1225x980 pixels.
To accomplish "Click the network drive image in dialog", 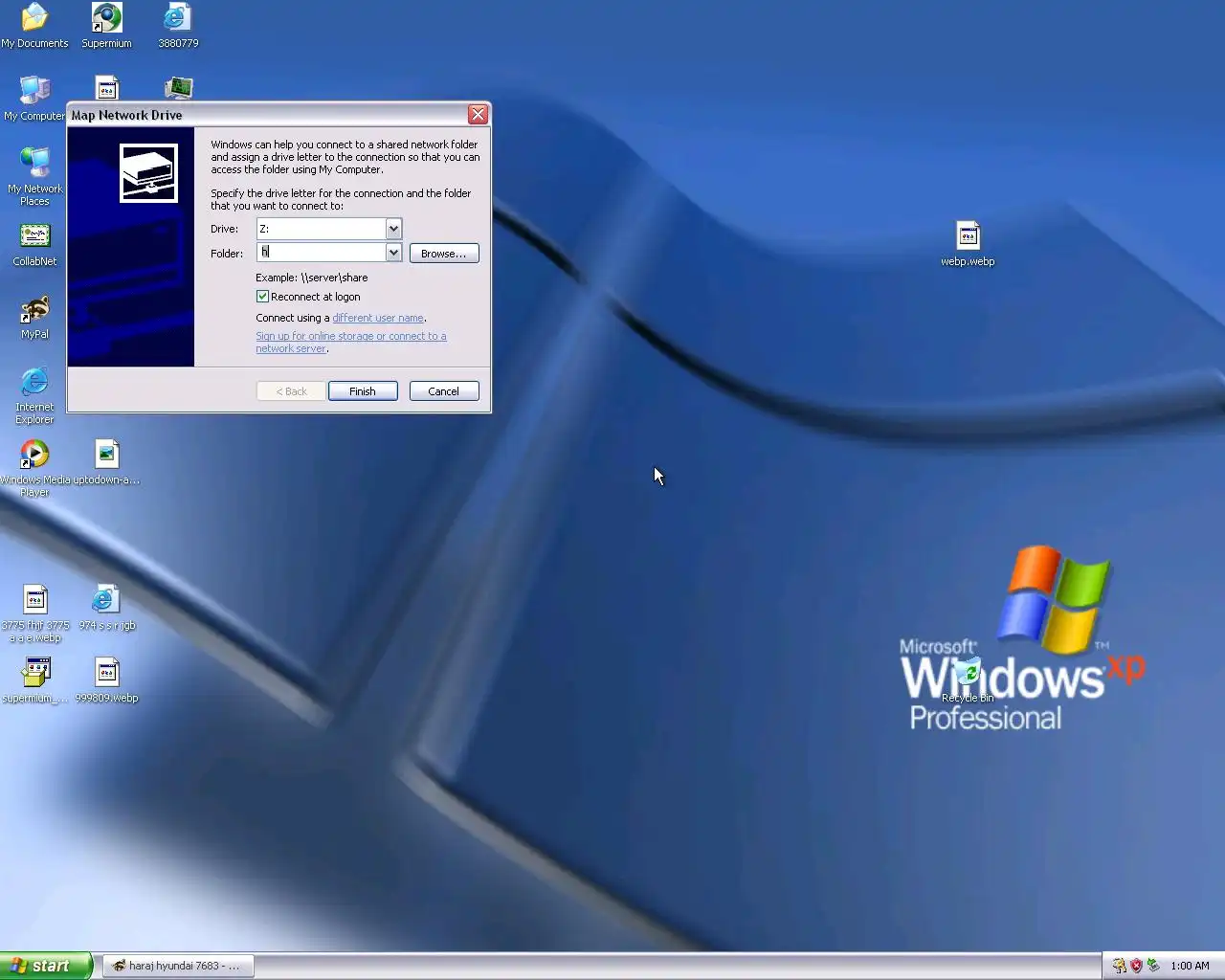I will (x=148, y=173).
